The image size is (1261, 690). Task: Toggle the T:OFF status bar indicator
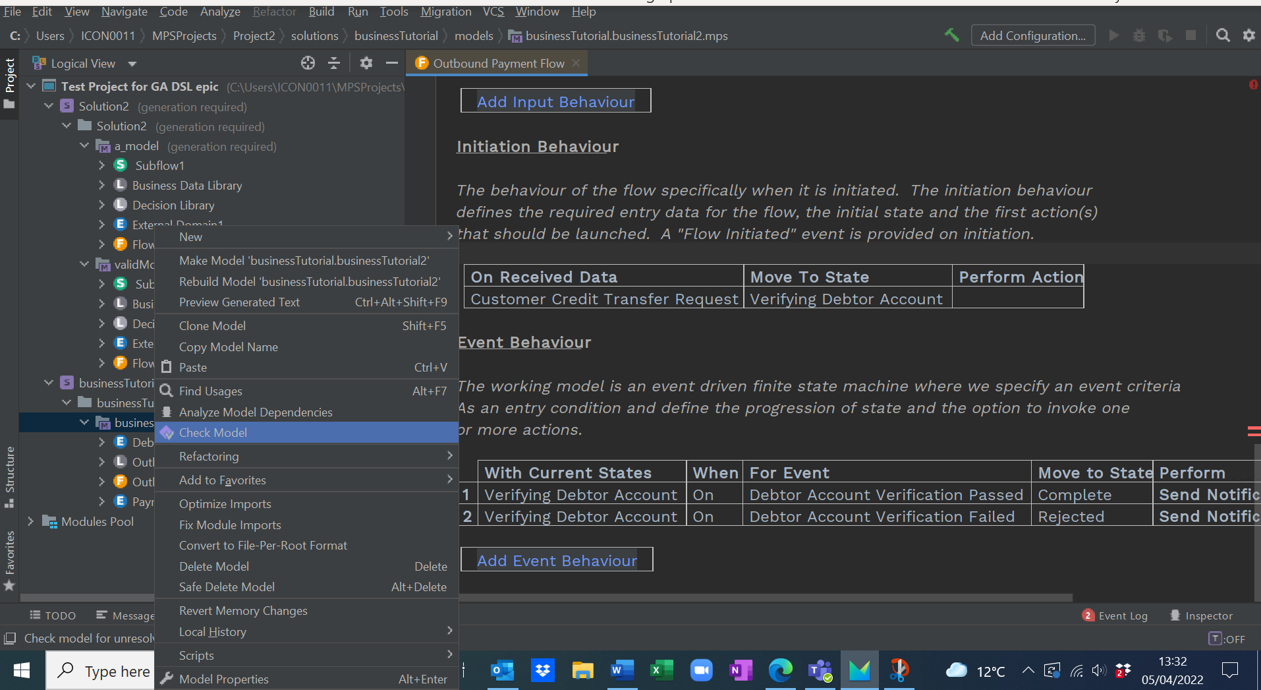point(1226,639)
